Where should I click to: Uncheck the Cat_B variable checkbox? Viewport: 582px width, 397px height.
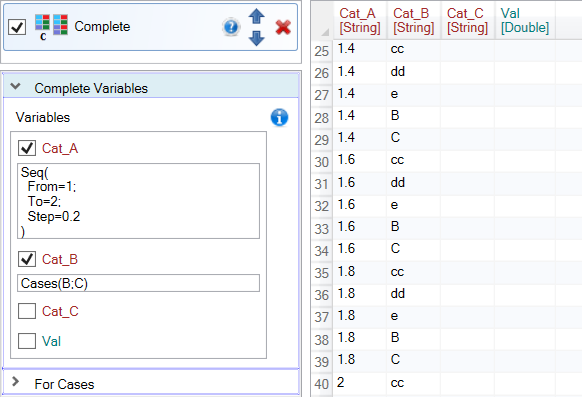(27, 259)
